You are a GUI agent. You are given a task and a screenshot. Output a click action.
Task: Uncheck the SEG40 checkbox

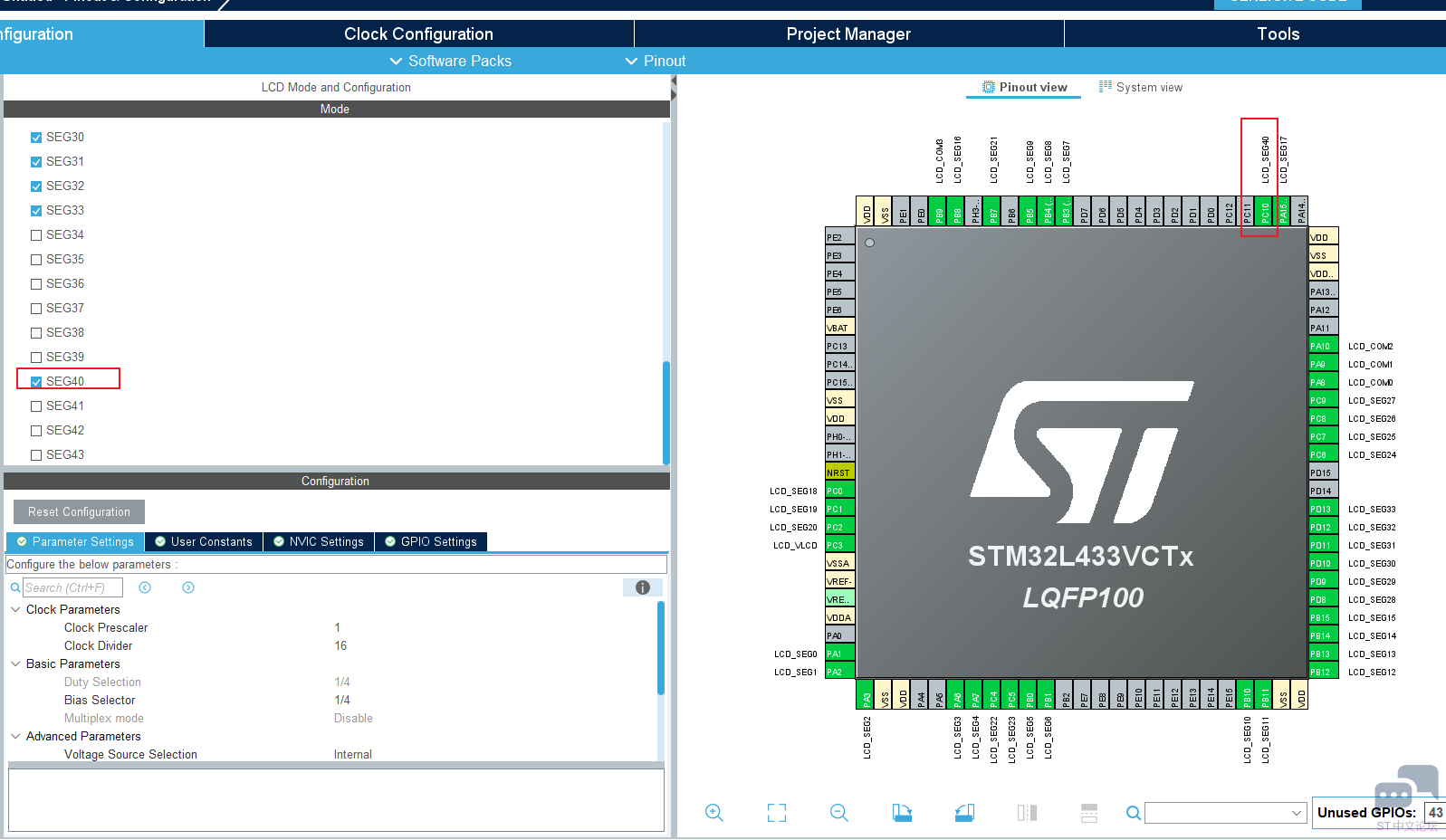point(36,382)
